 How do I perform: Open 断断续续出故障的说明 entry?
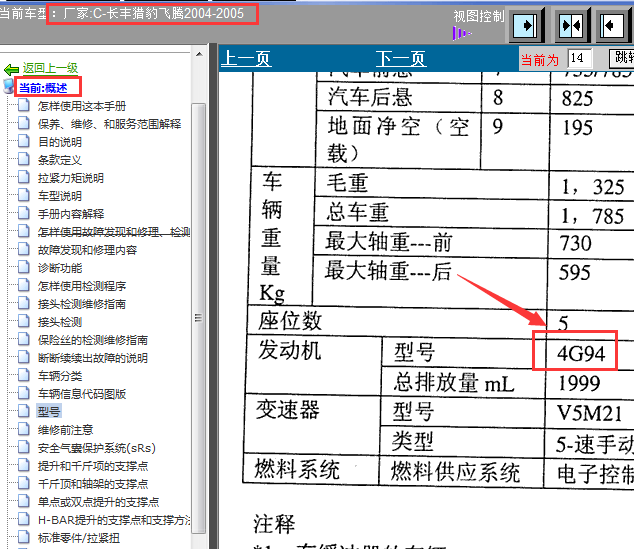(93, 358)
